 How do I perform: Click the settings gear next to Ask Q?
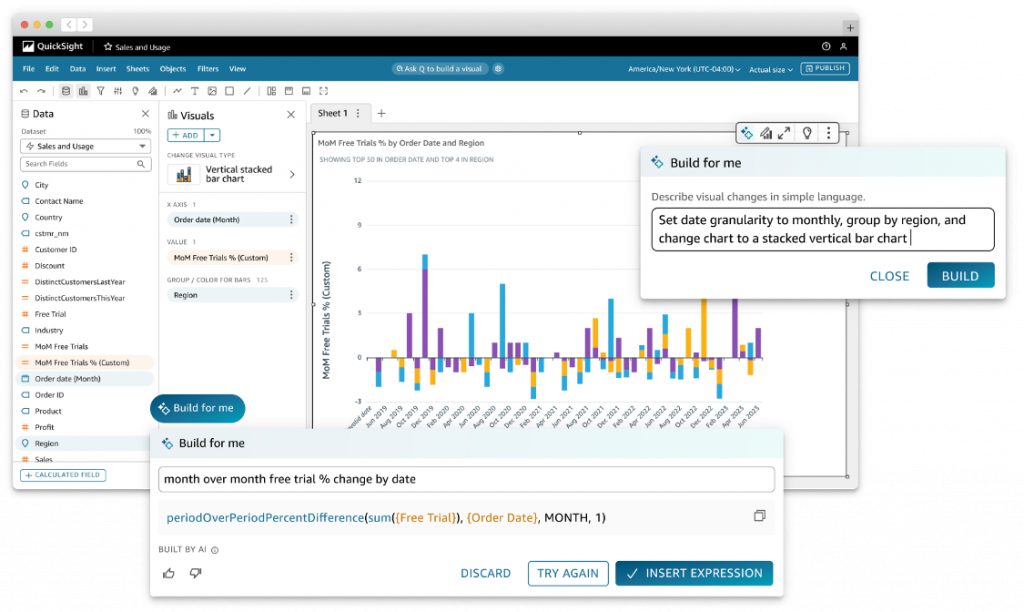(x=498, y=69)
